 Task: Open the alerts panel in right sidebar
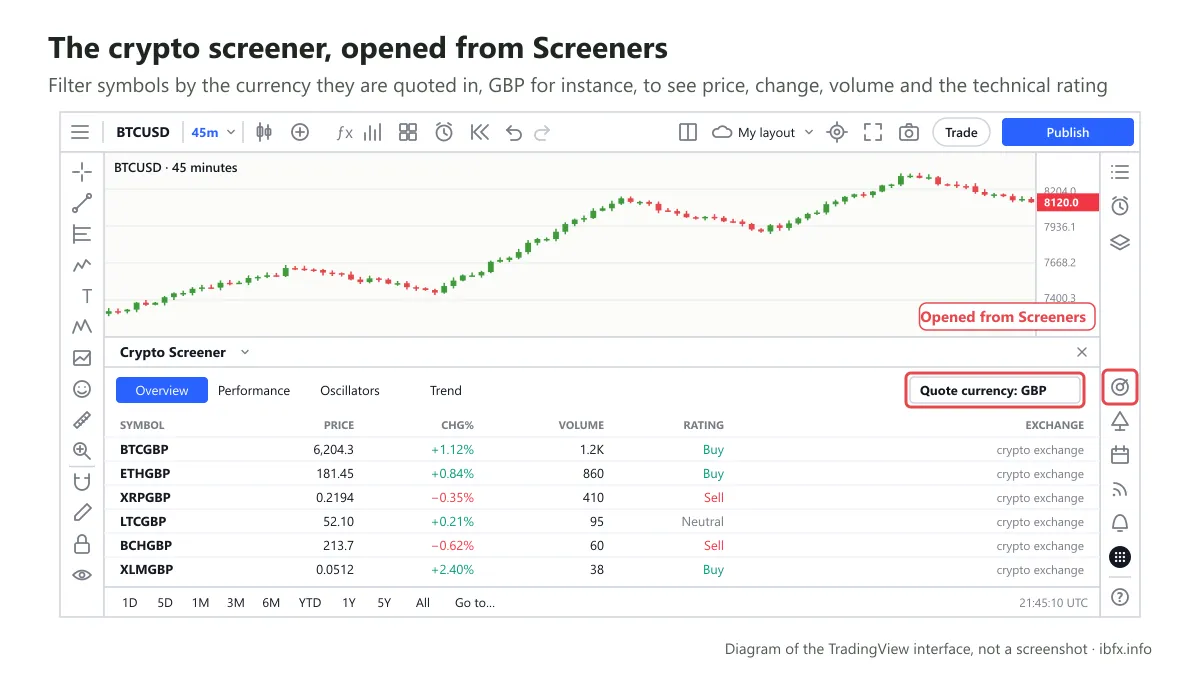click(1120, 206)
